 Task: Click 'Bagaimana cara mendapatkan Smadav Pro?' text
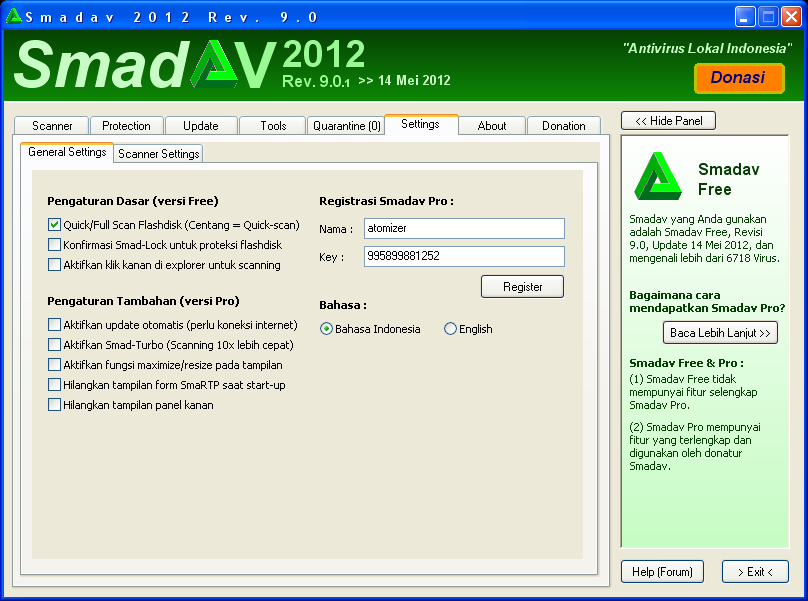(x=707, y=302)
